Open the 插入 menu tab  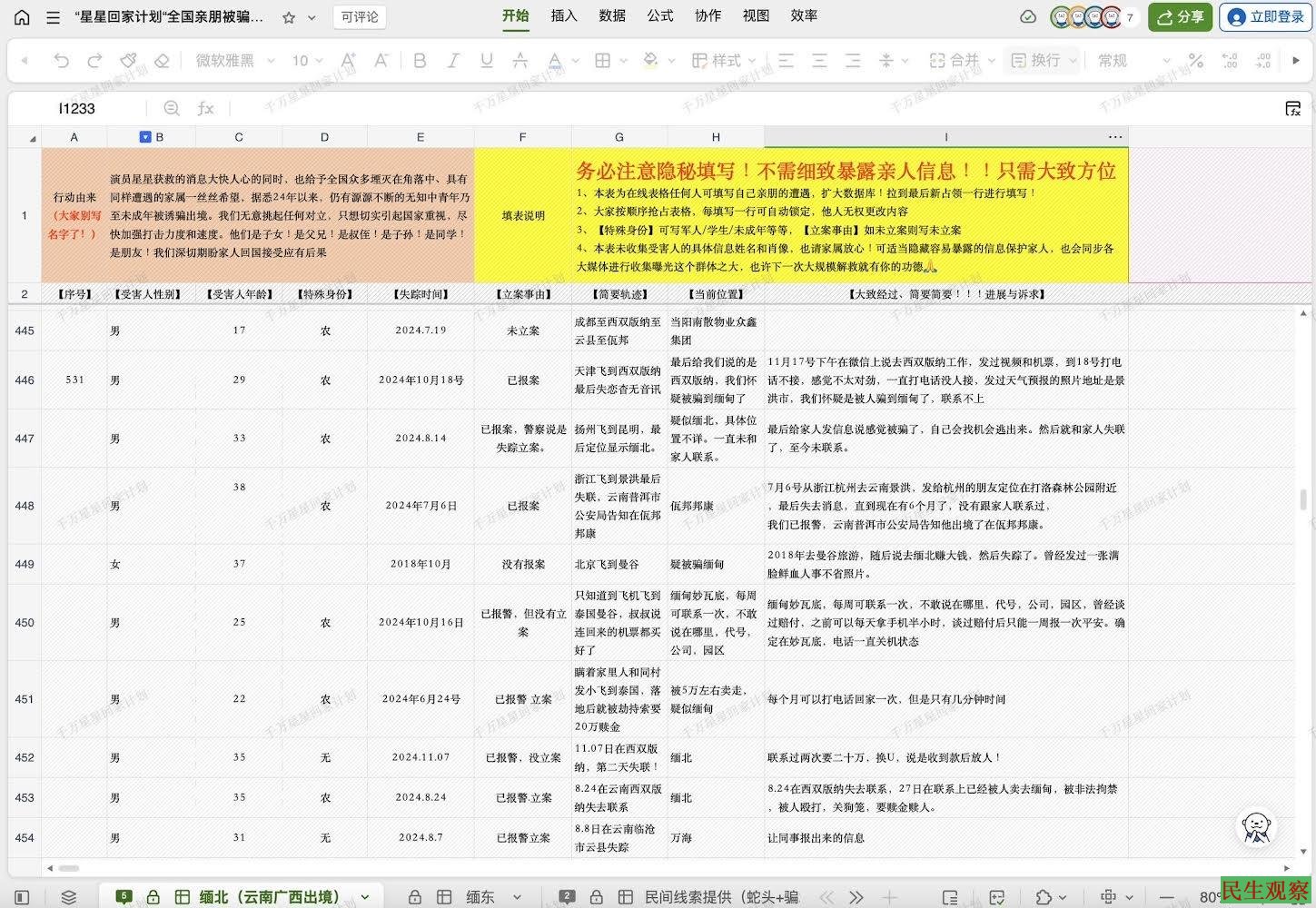tap(563, 15)
